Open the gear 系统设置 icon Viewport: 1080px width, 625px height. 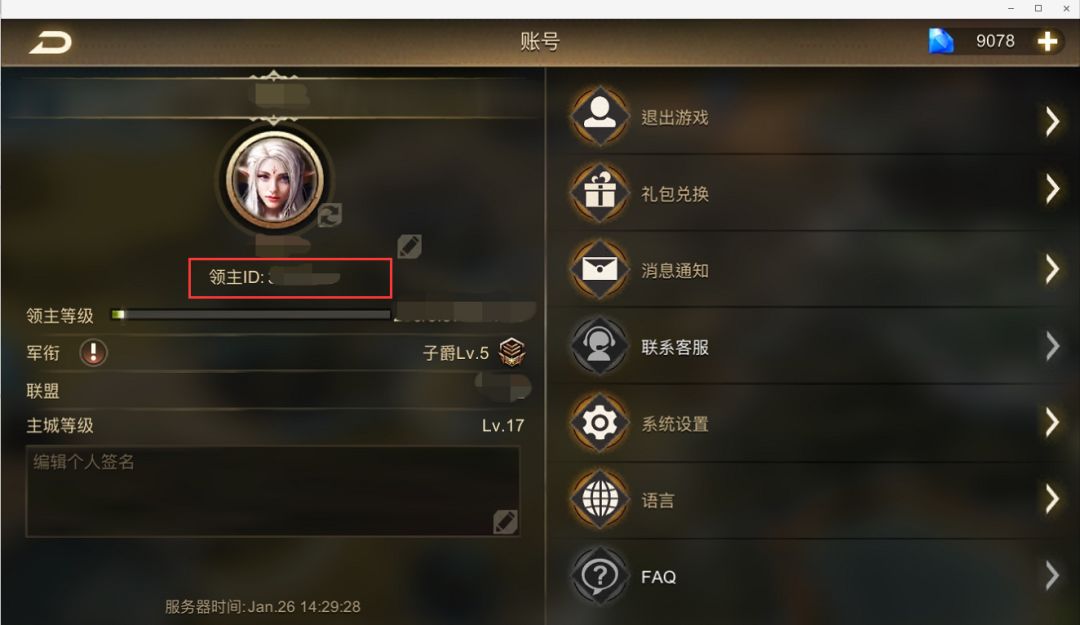(x=599, y=422)
